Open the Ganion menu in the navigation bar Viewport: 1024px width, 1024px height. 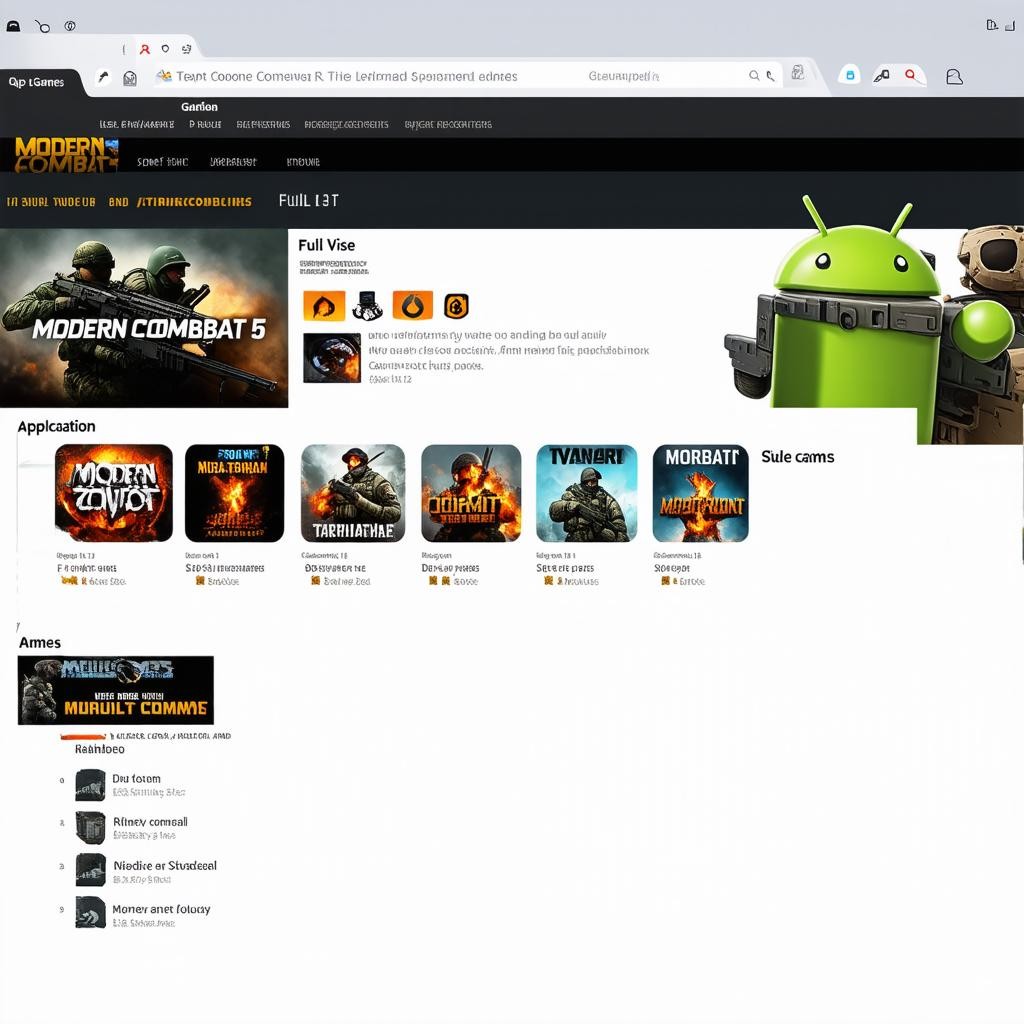click(199, 107)
